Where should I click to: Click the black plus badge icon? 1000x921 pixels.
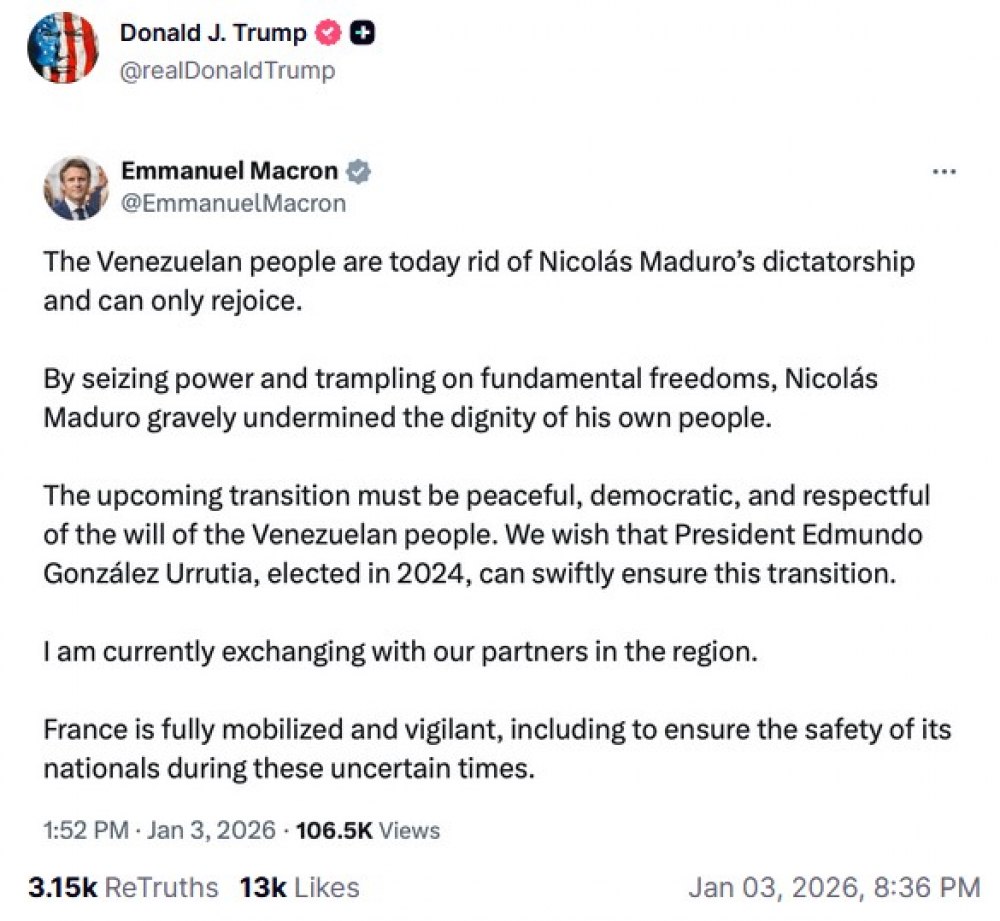364,33
